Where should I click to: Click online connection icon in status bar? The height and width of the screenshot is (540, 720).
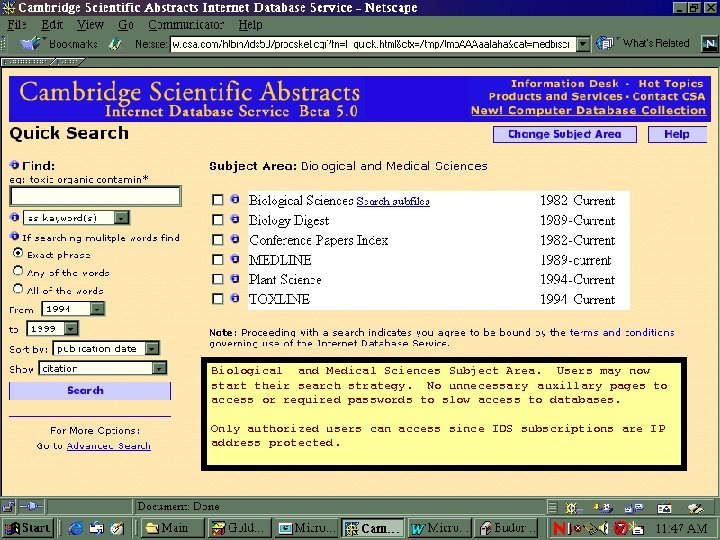pyautogui.click(x=31, y=506)
